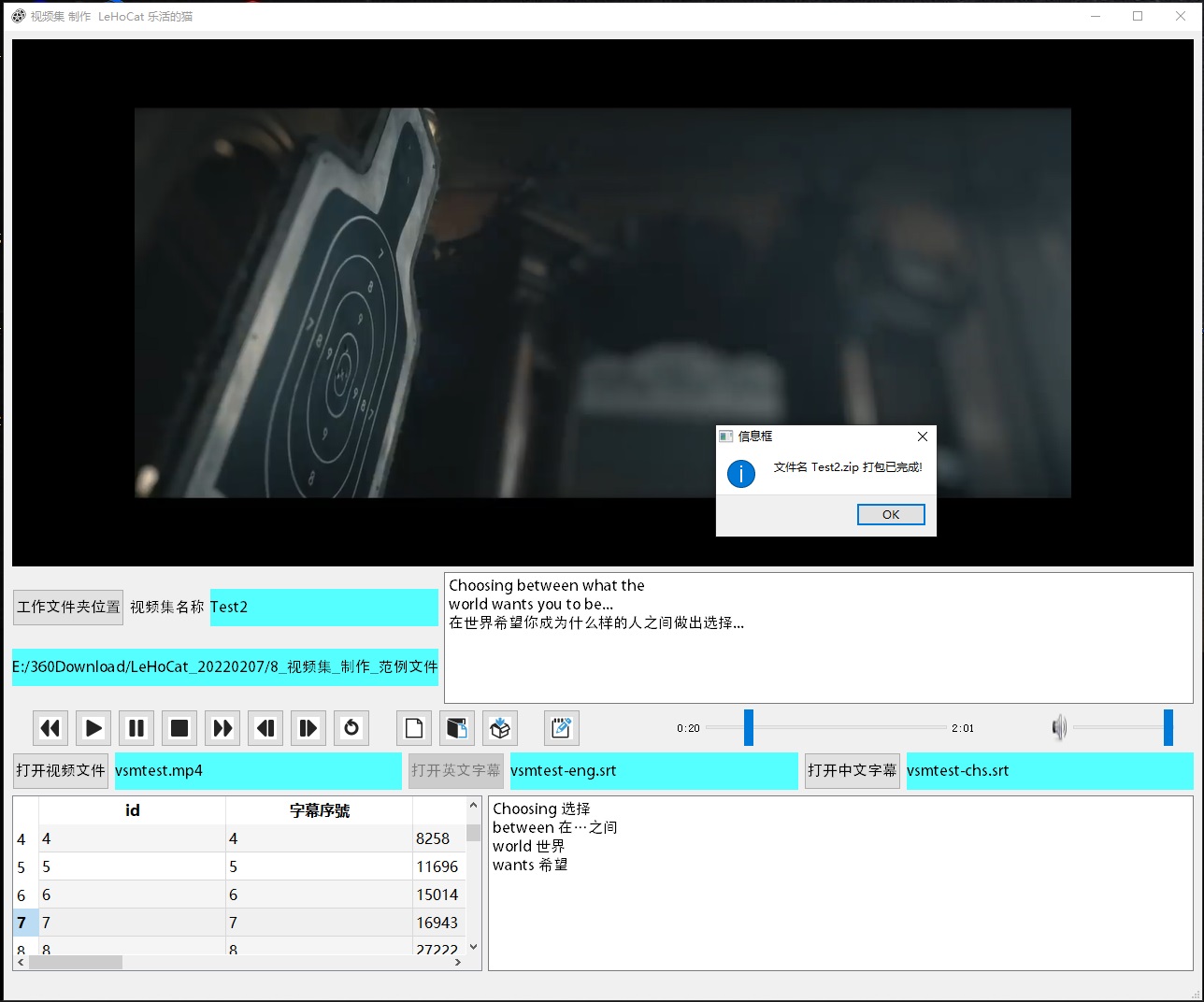Click the video display area
The width and height of the screenshot is (1204, 1002).
603,303
